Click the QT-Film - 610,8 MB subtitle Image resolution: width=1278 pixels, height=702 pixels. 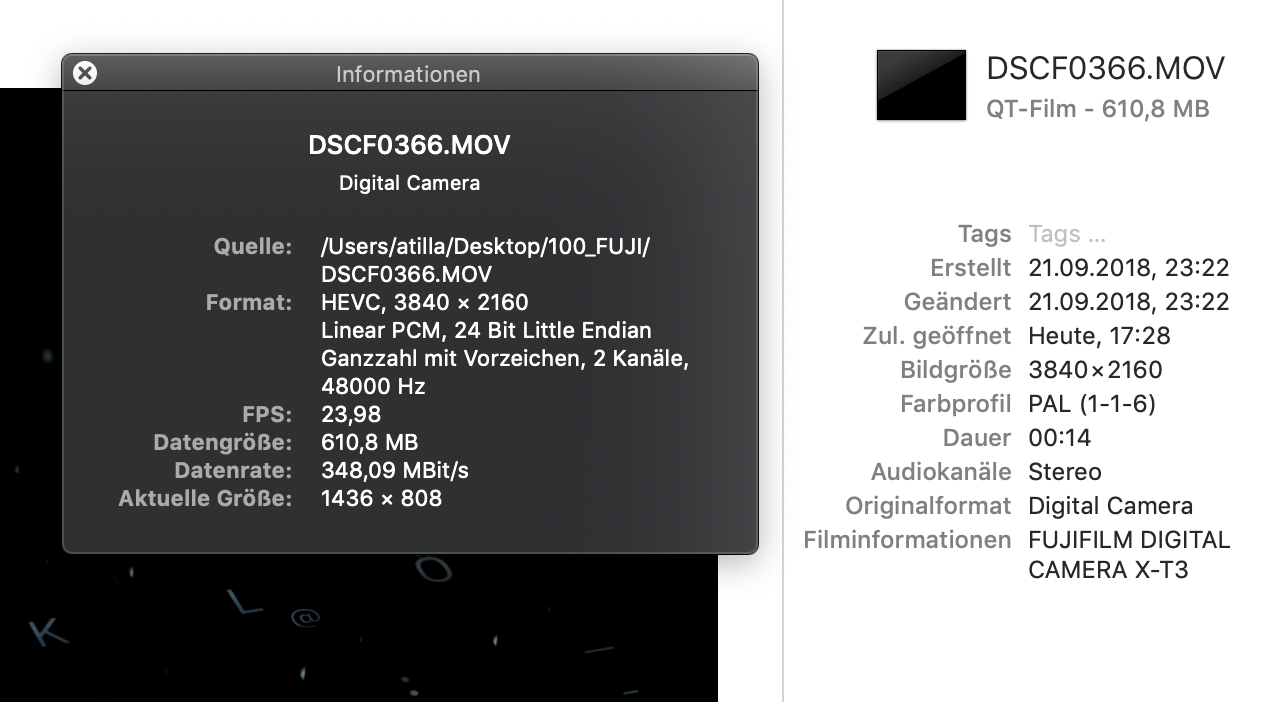tap(1097, 109)
